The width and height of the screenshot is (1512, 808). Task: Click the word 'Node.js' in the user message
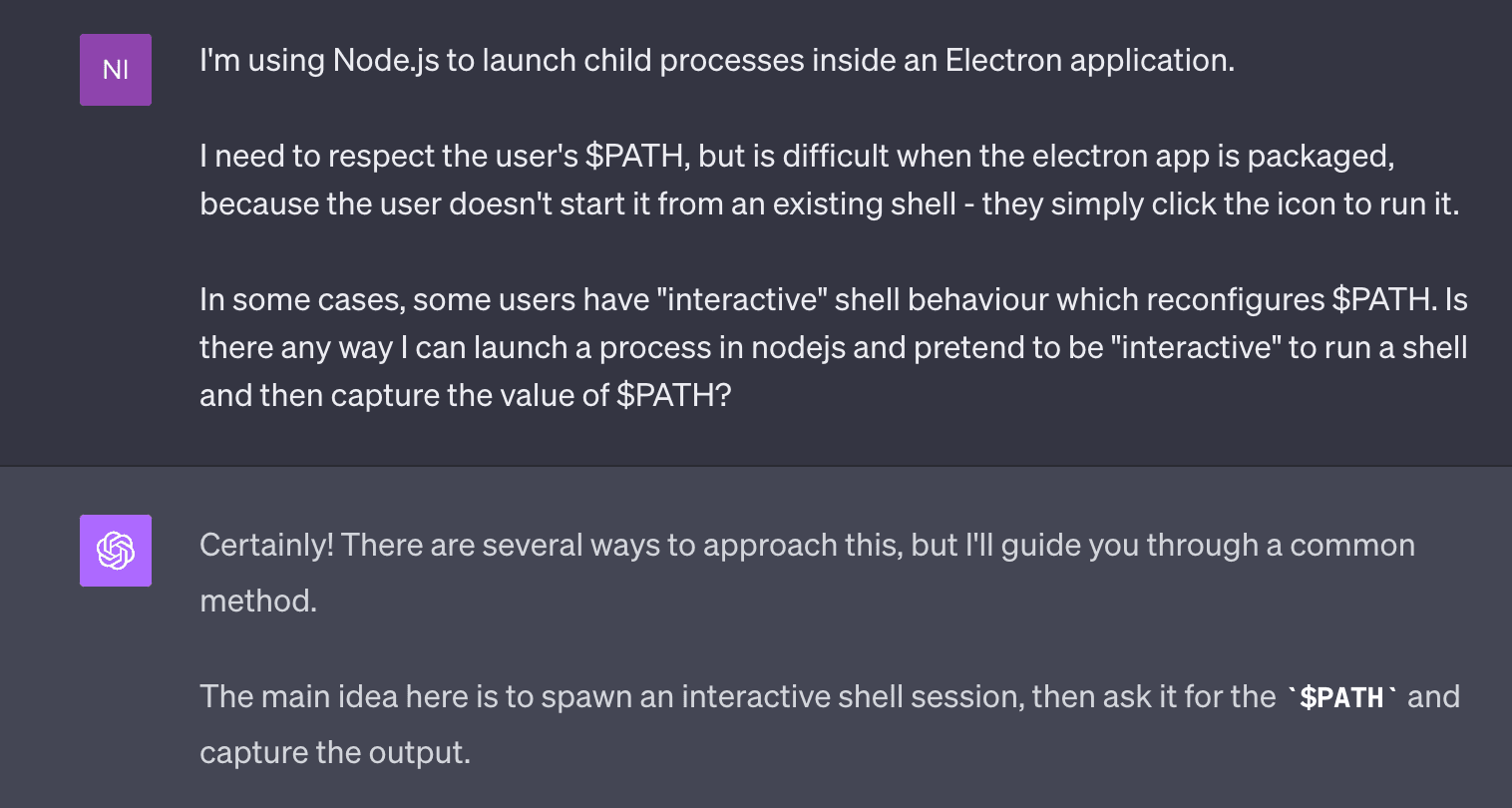click(385, 61)
